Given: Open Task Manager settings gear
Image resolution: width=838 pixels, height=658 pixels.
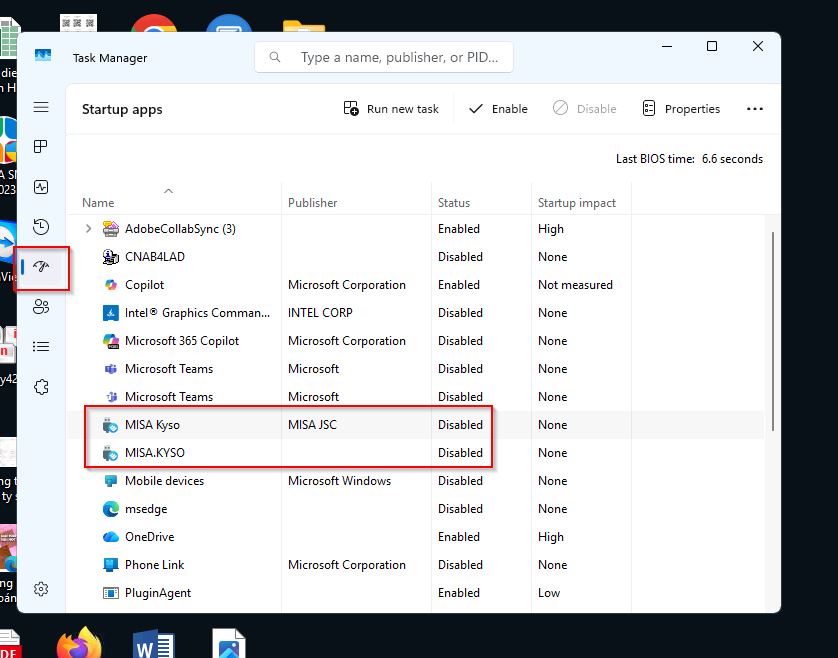Looking at the screenshot, I should 41,589.
